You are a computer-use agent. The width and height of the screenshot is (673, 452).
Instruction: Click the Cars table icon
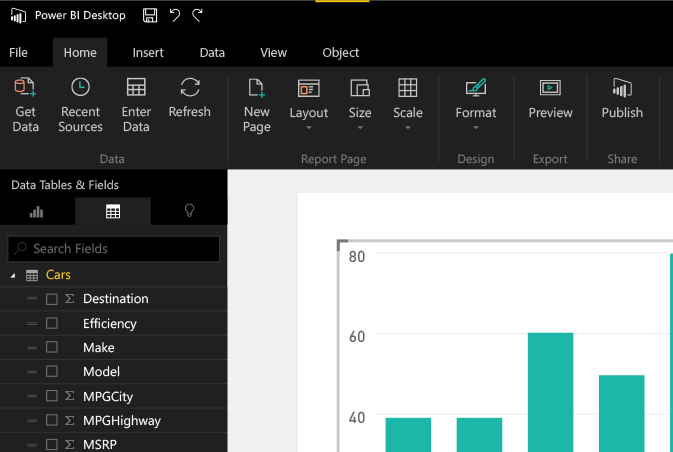click(x=32, y=276)
